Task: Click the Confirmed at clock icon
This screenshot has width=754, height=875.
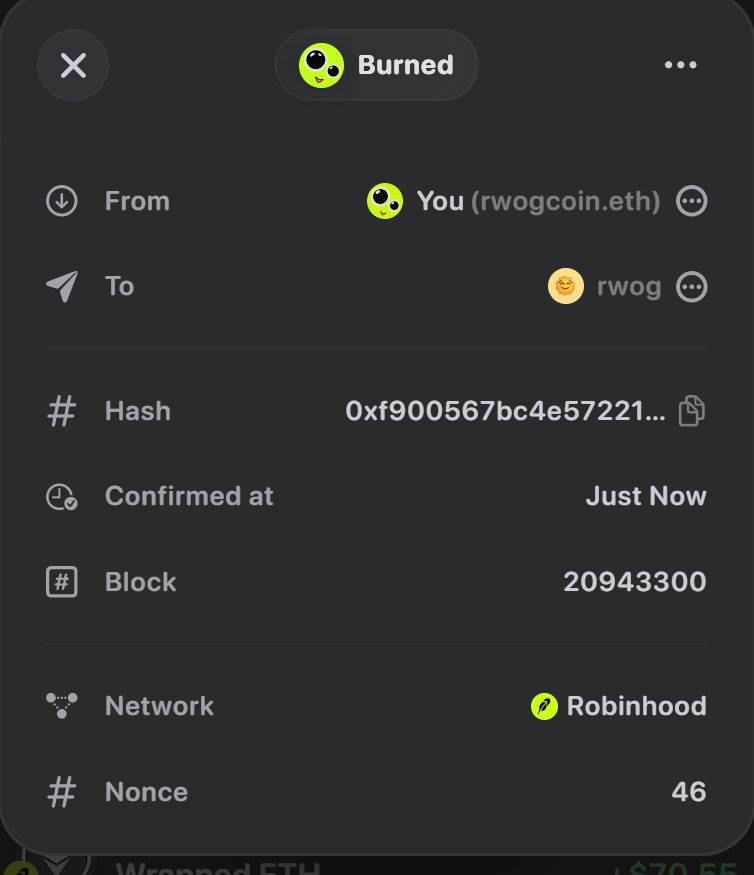Action: (61, 497)
